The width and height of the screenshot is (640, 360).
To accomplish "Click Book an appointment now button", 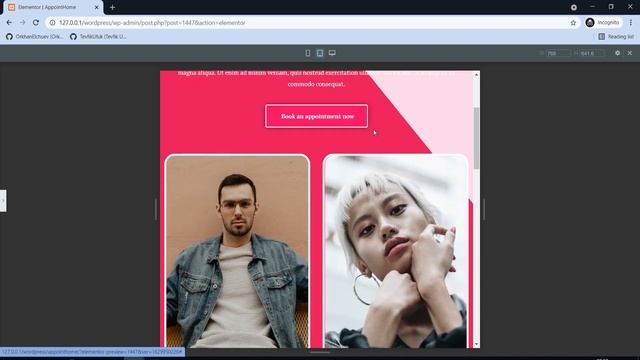I will coord(316,116).
